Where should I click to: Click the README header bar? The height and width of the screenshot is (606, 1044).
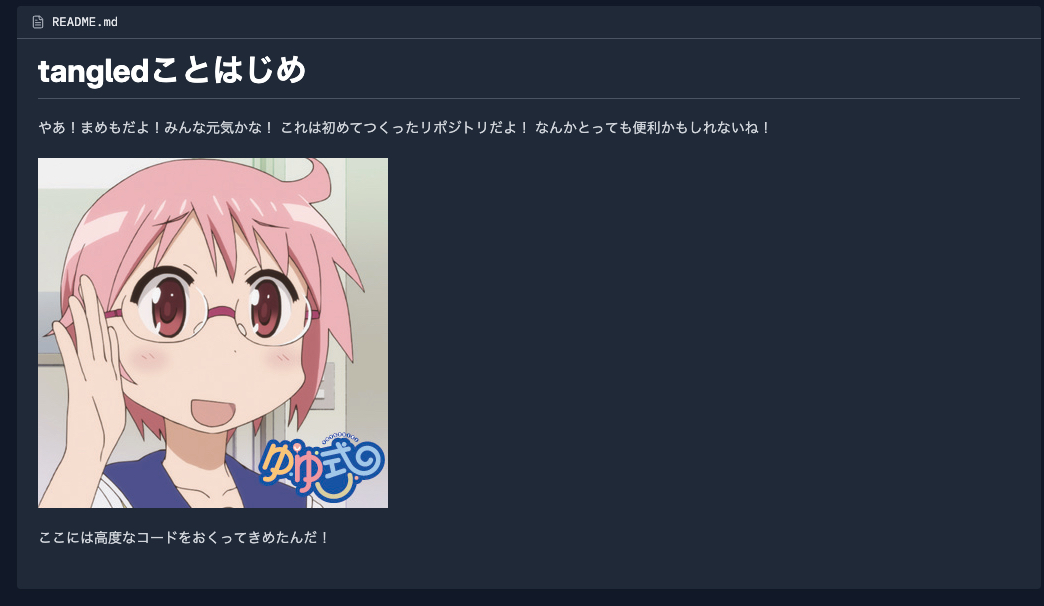[x=529, y=22]
